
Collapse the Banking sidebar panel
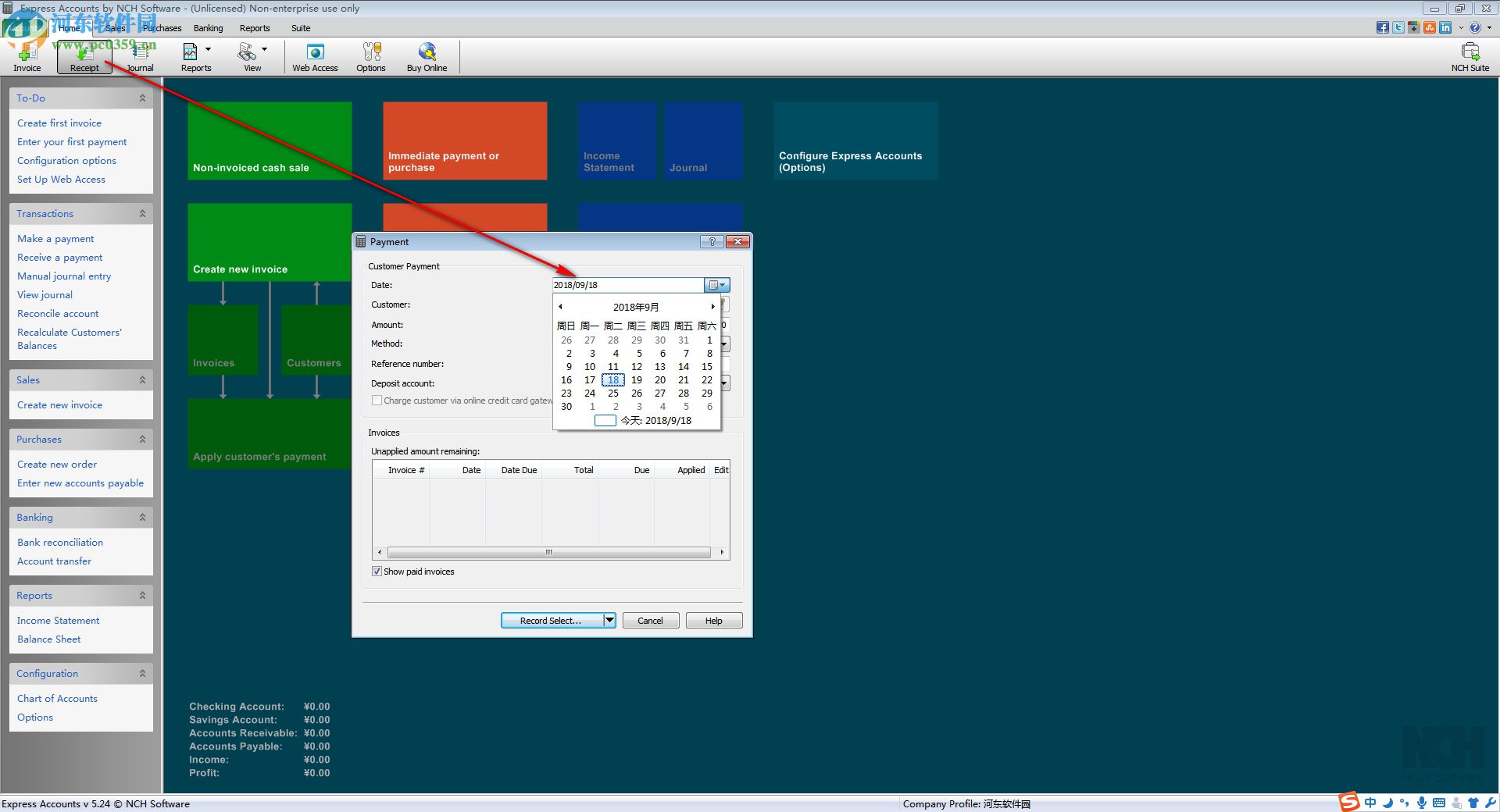142,518
